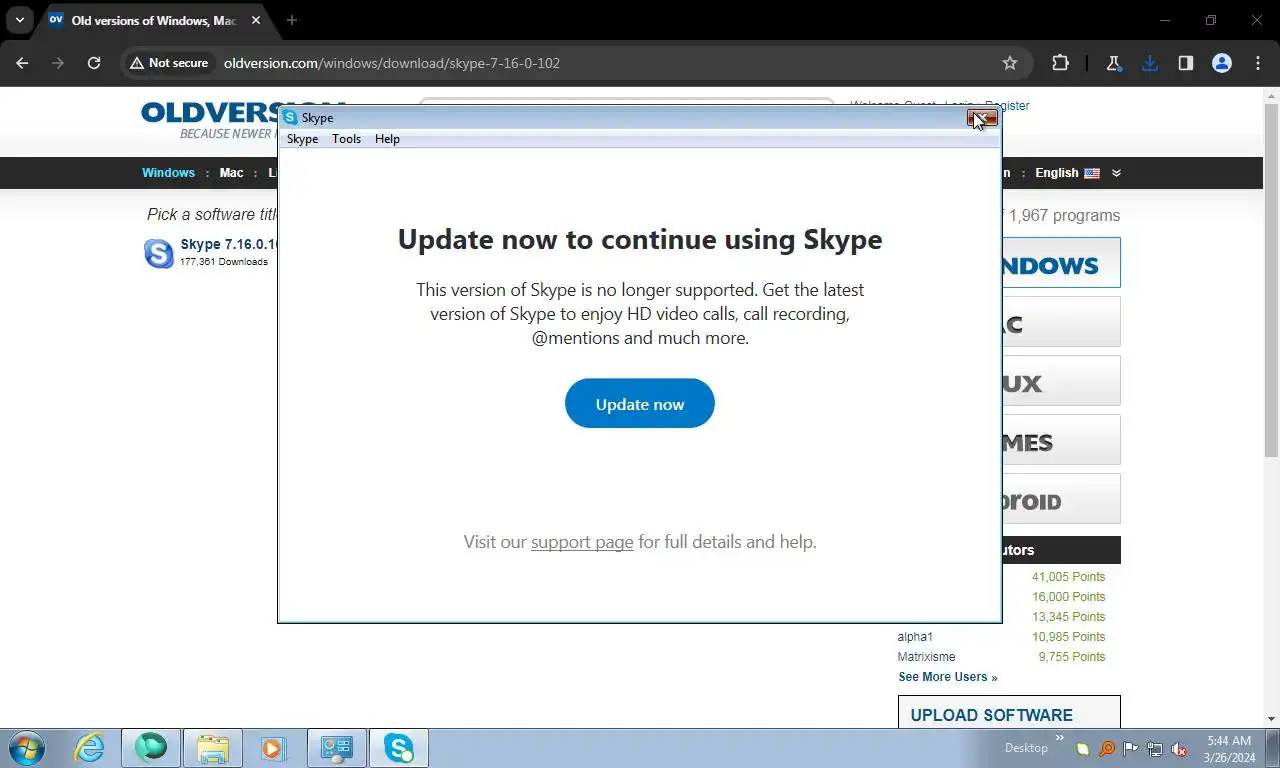Open the clock showing 5:44 AM
Screen dimensions: 1280x768
(x=1229, y=749)
